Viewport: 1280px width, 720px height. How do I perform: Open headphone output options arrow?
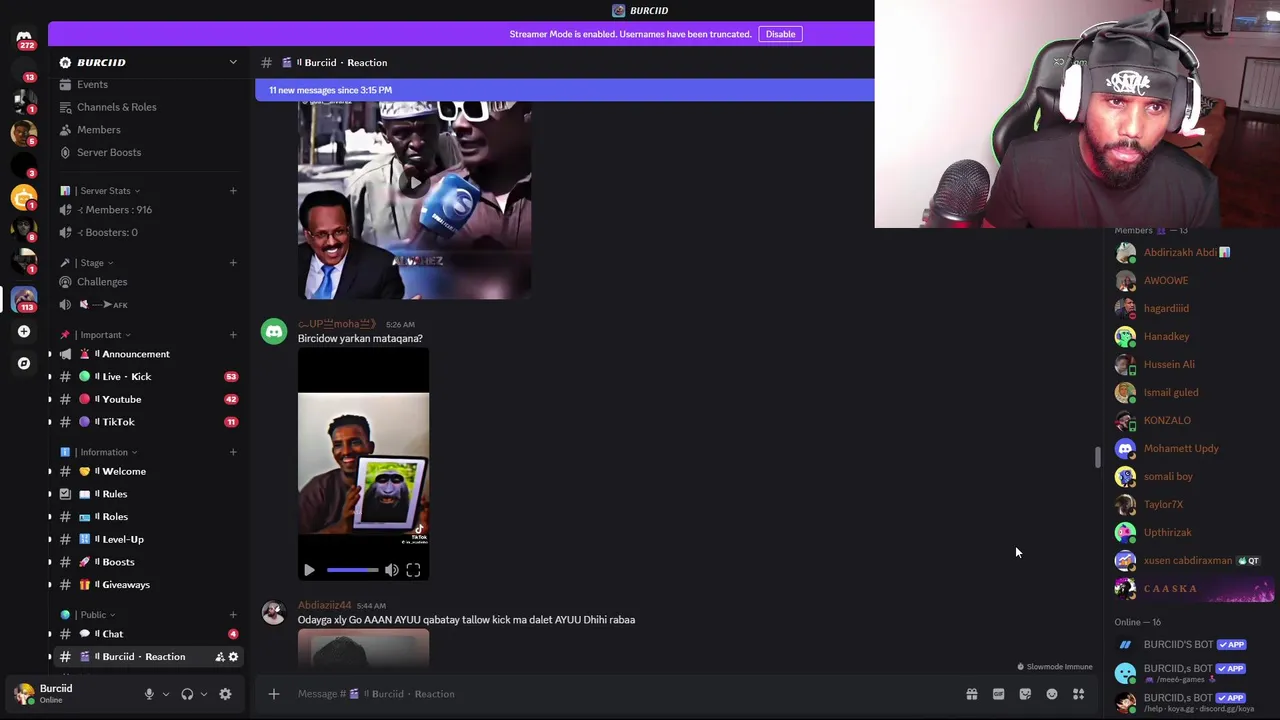[x=204, y=694]
